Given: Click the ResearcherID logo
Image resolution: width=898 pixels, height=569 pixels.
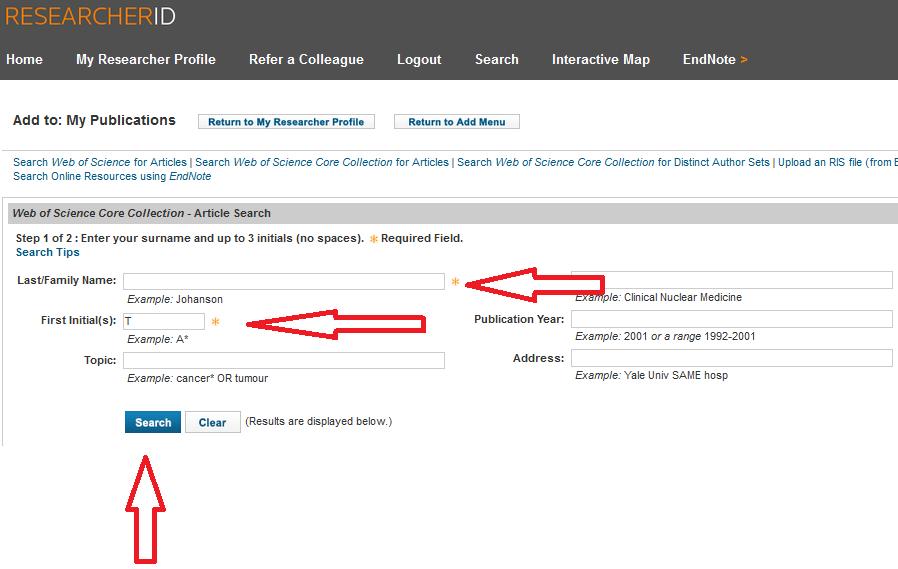Looking at the screenshot, I should 90,16.
